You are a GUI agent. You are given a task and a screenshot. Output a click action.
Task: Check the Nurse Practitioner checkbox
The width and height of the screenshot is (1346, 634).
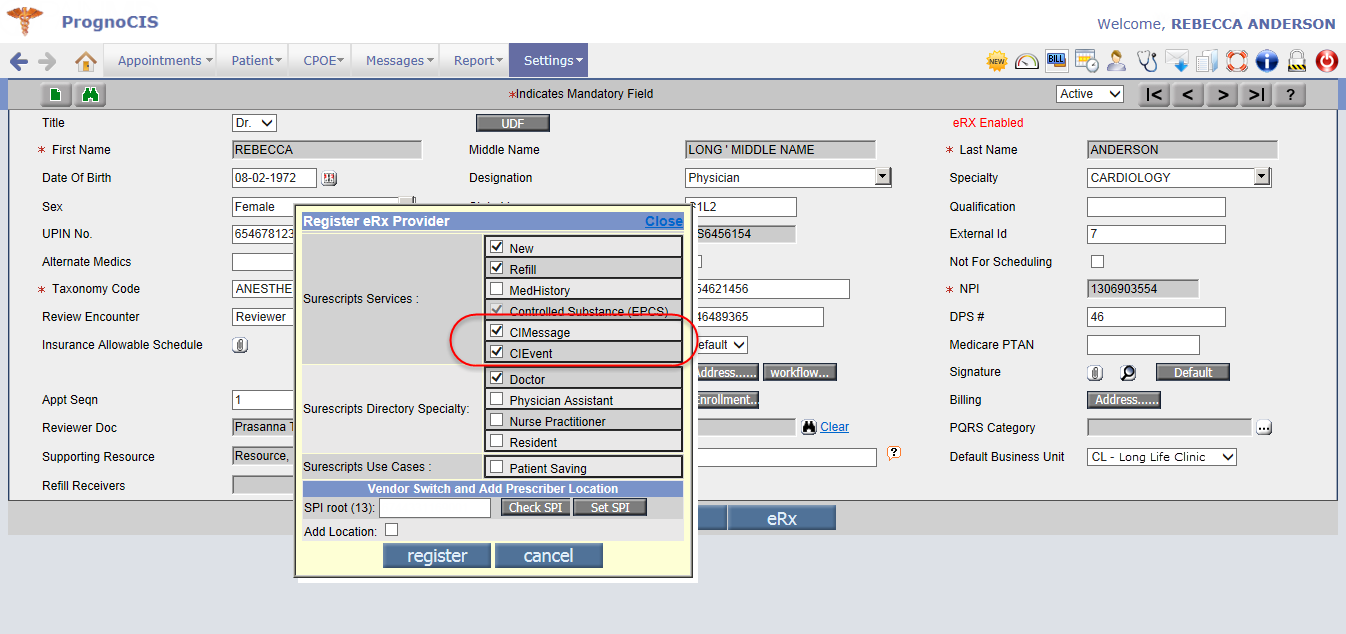pyautogui.click(x=496, y=419)
